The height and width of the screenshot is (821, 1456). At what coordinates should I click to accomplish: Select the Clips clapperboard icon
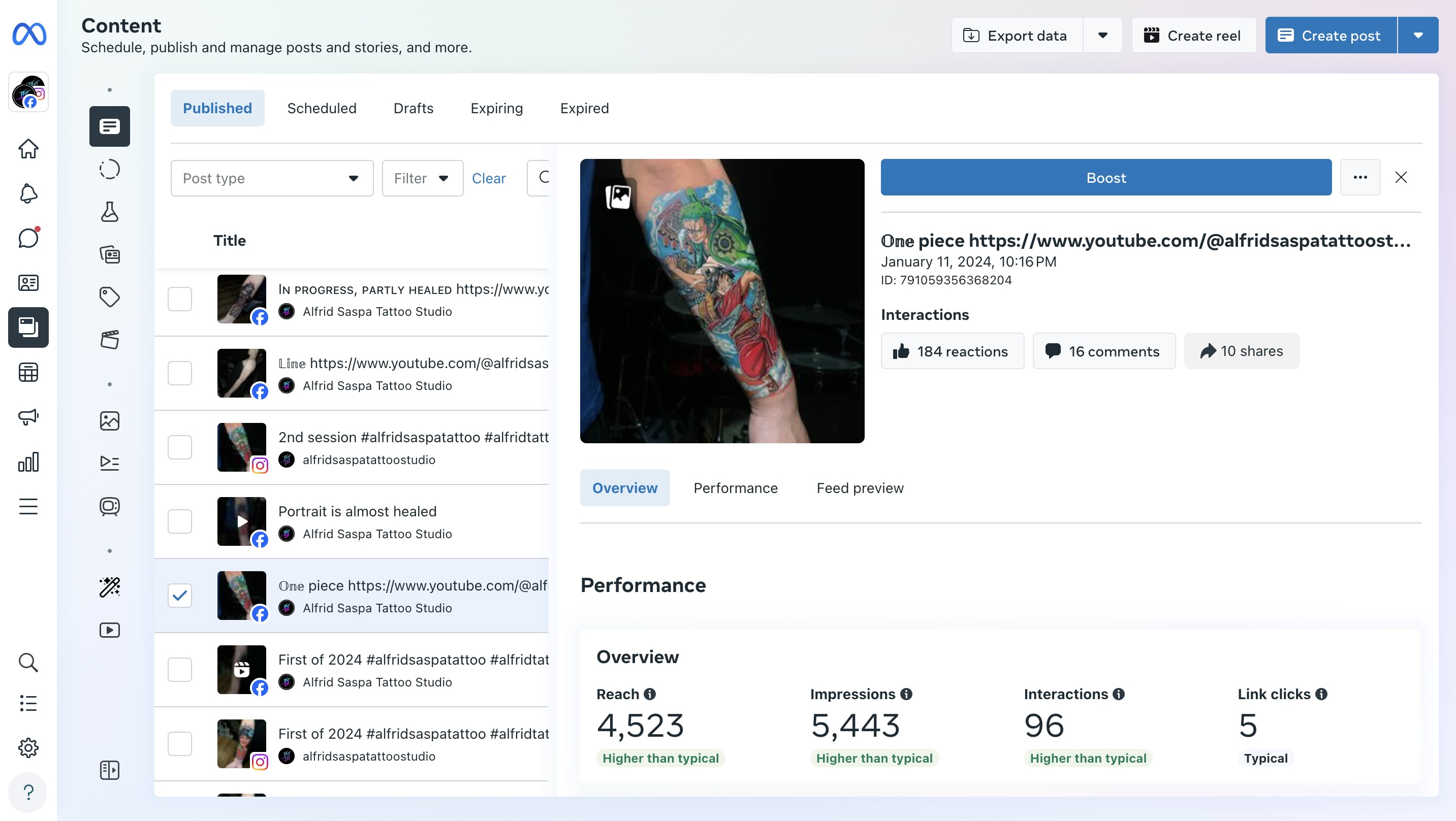tap(110, 340)
